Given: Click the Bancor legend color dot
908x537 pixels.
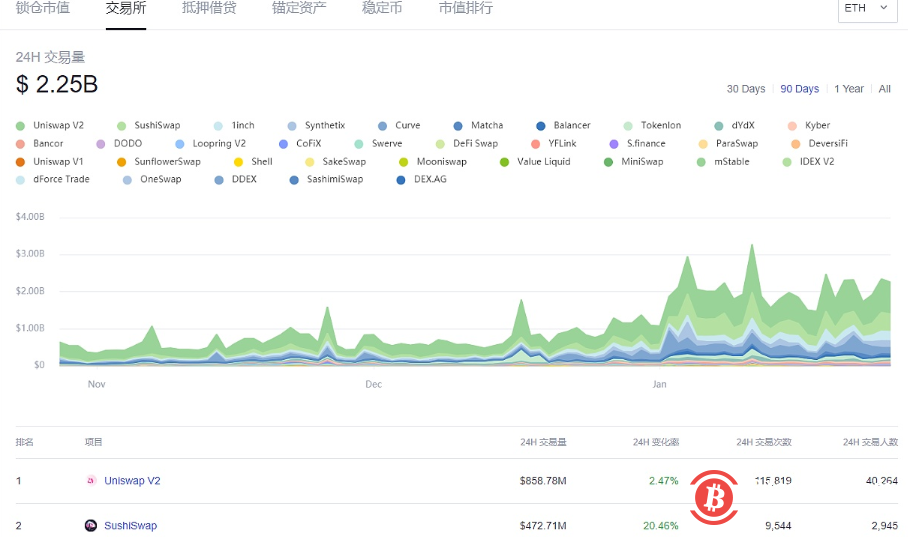Looking at the screenshot, I should click(20, 144).
